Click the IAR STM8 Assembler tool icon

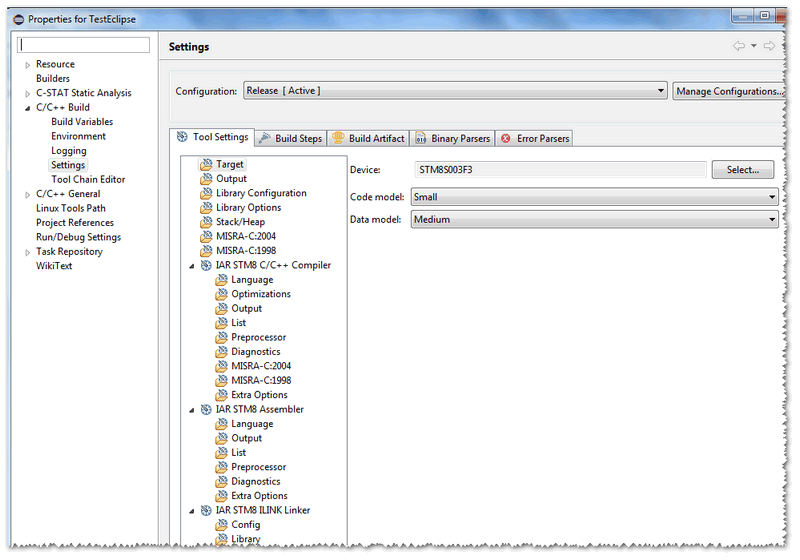[x=206, y=409]
